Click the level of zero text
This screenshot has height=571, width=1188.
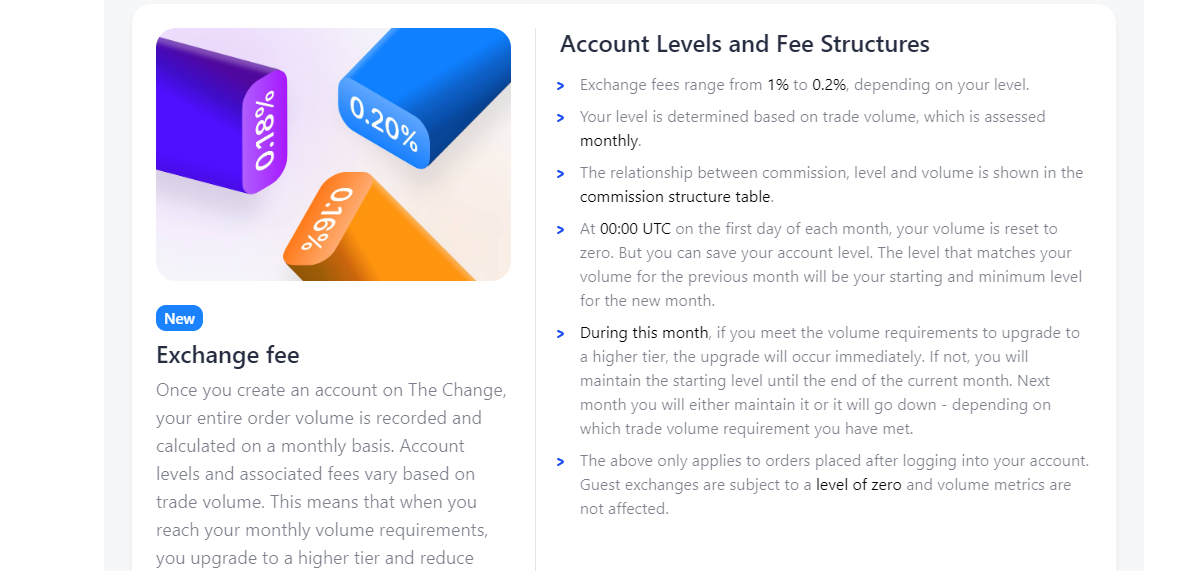point(858,485)
